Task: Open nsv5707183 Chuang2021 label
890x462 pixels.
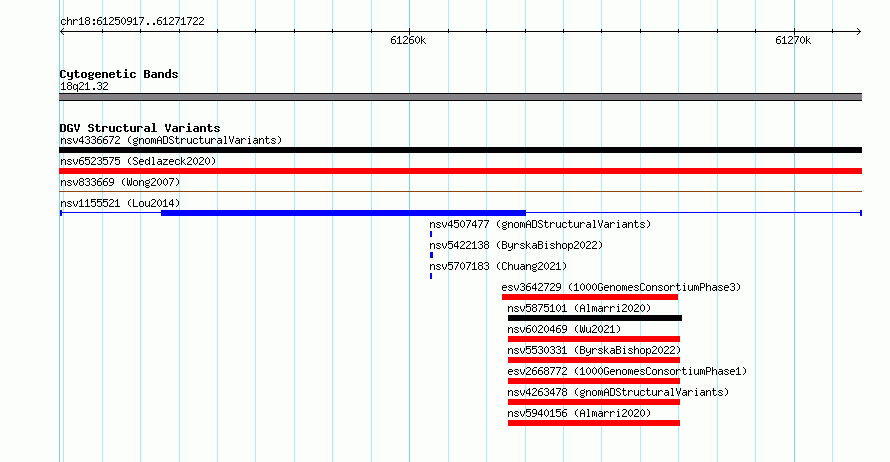Action: click(x=498, y=266)
